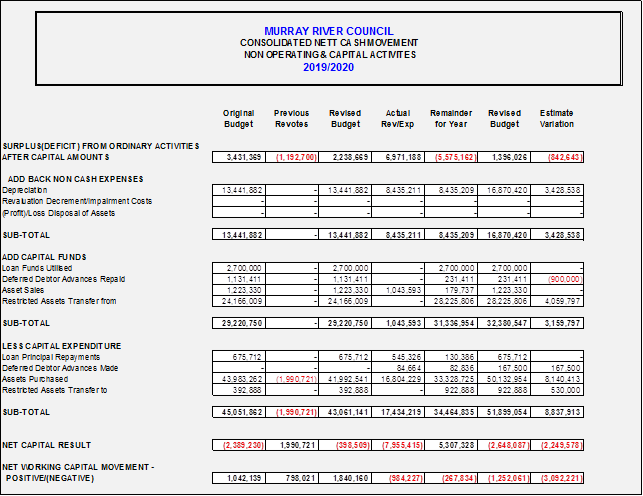Click the MURRAY RIVER COUNCIL title
The image size is (643, 496).
328,31
